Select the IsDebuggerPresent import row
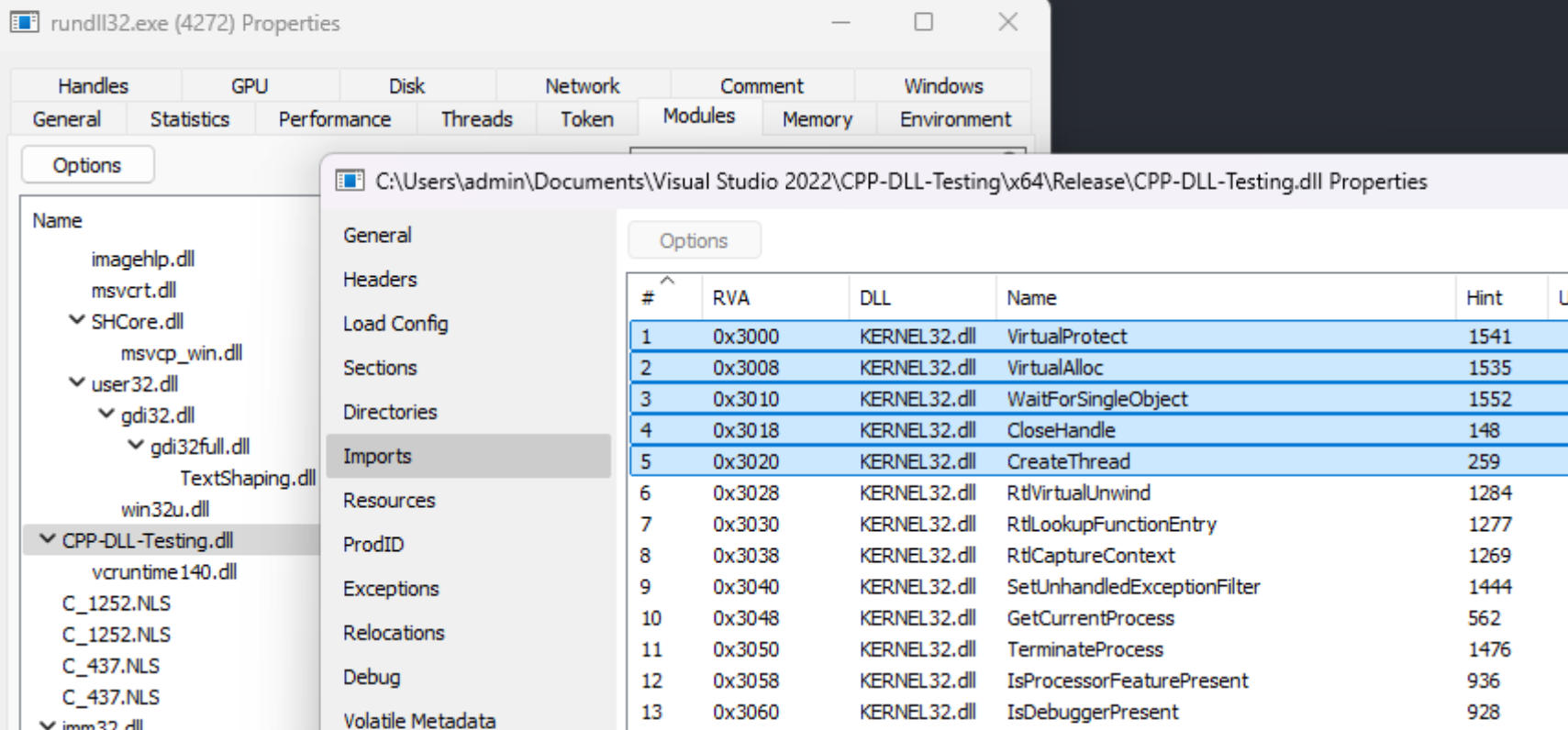 pos(1098,711)
